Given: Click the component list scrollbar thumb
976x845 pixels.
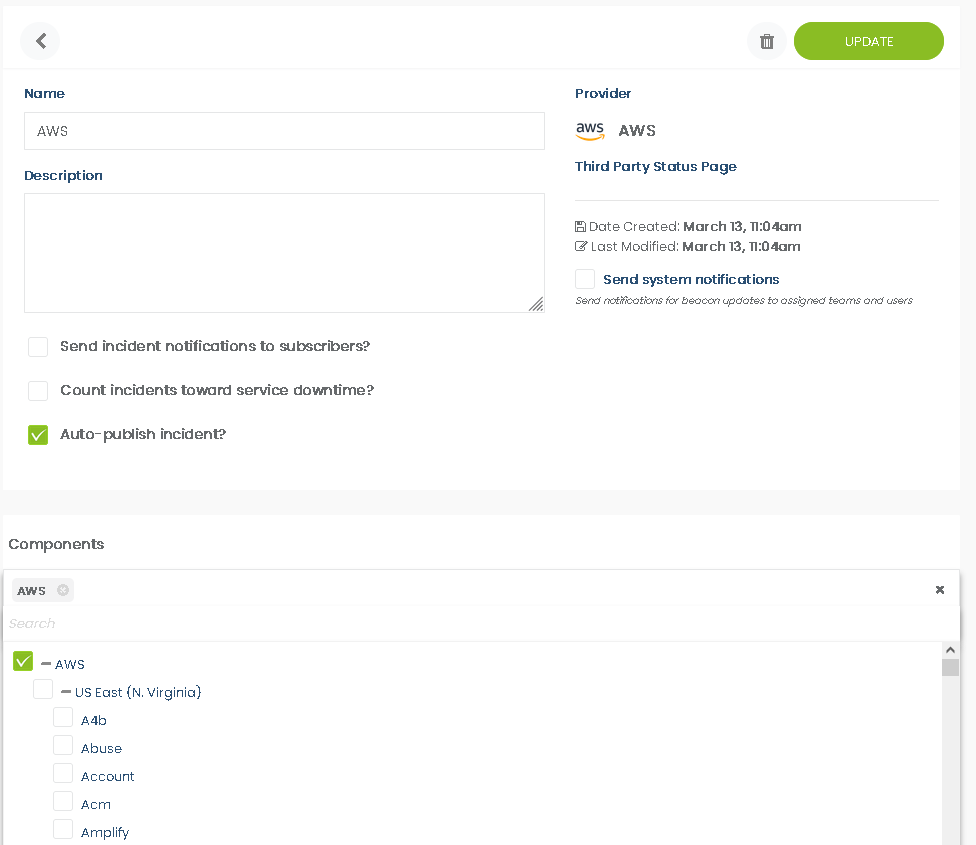Looking at the screenshot, I should [x=950, y=668].
